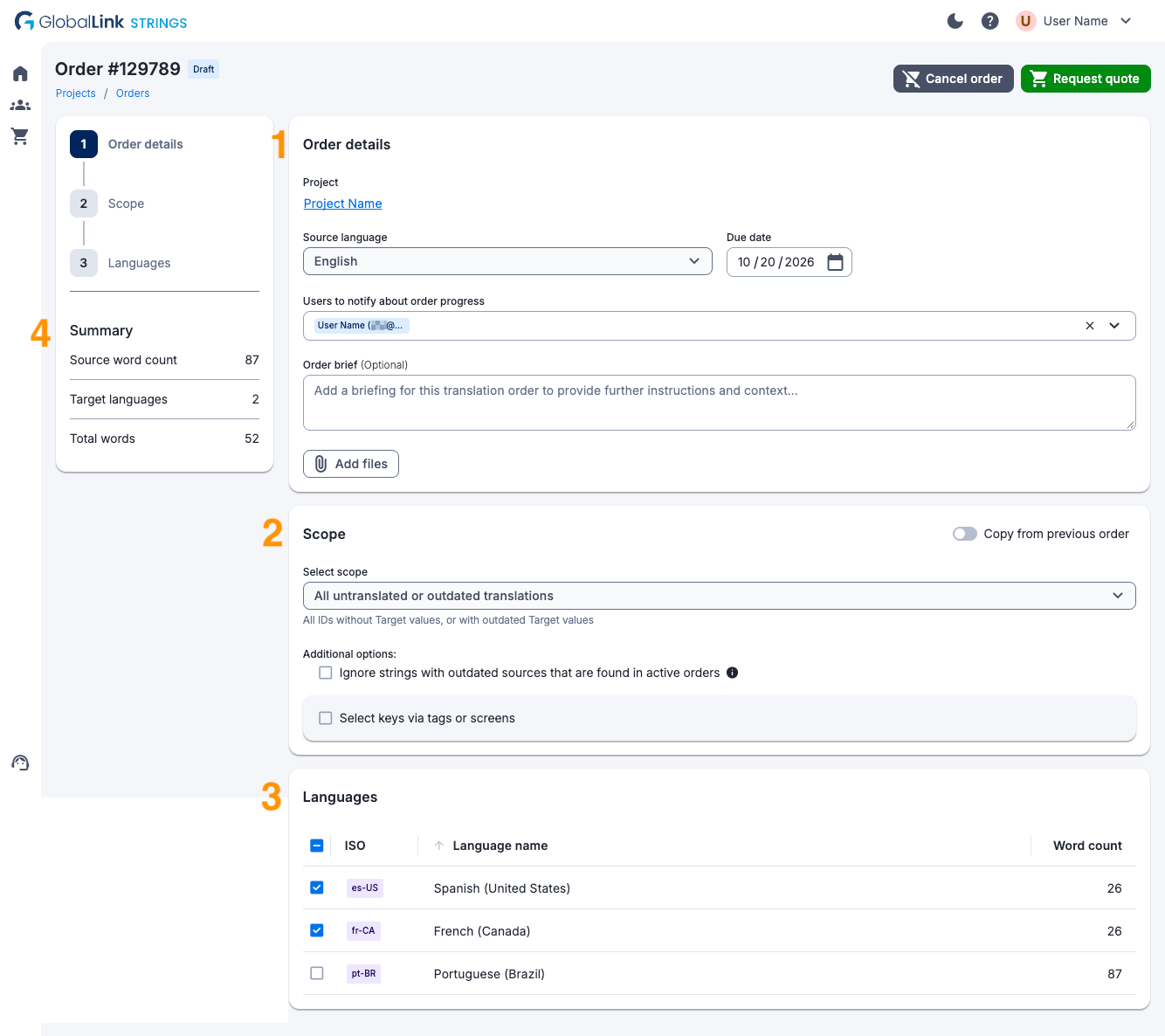This screenshot has height=1036, width=1165.
Task: Open the support agent sidebar icon
Action: pos(20,763)
